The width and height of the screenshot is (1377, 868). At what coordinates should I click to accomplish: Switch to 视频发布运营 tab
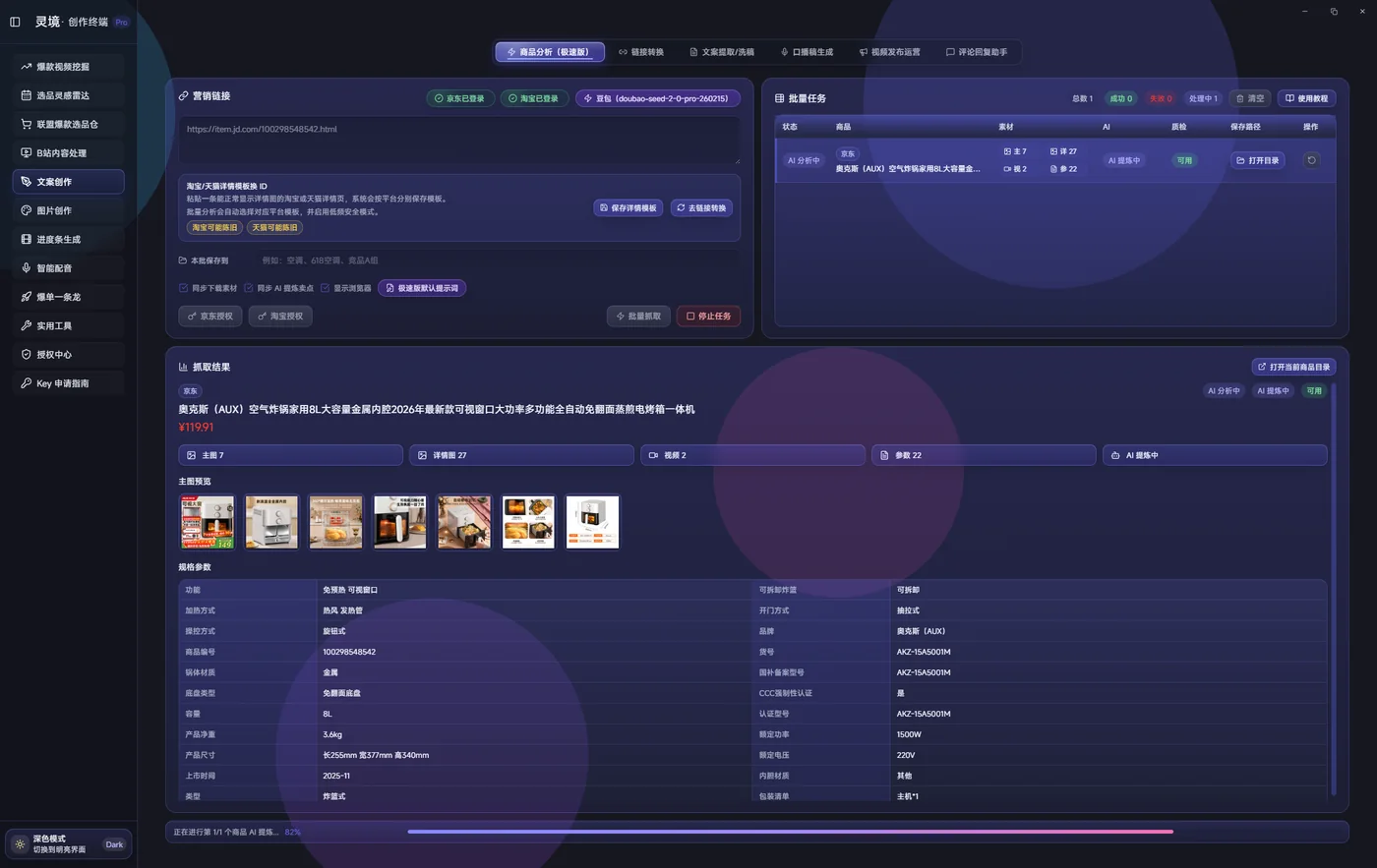click(x=889, y=52)
